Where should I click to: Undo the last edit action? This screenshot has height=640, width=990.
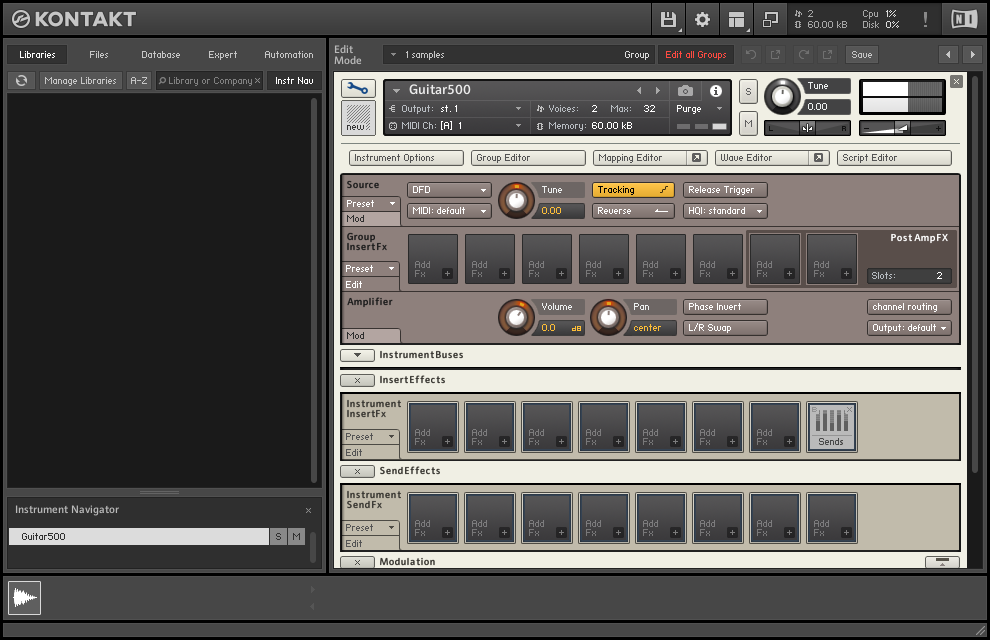(751, 55)
